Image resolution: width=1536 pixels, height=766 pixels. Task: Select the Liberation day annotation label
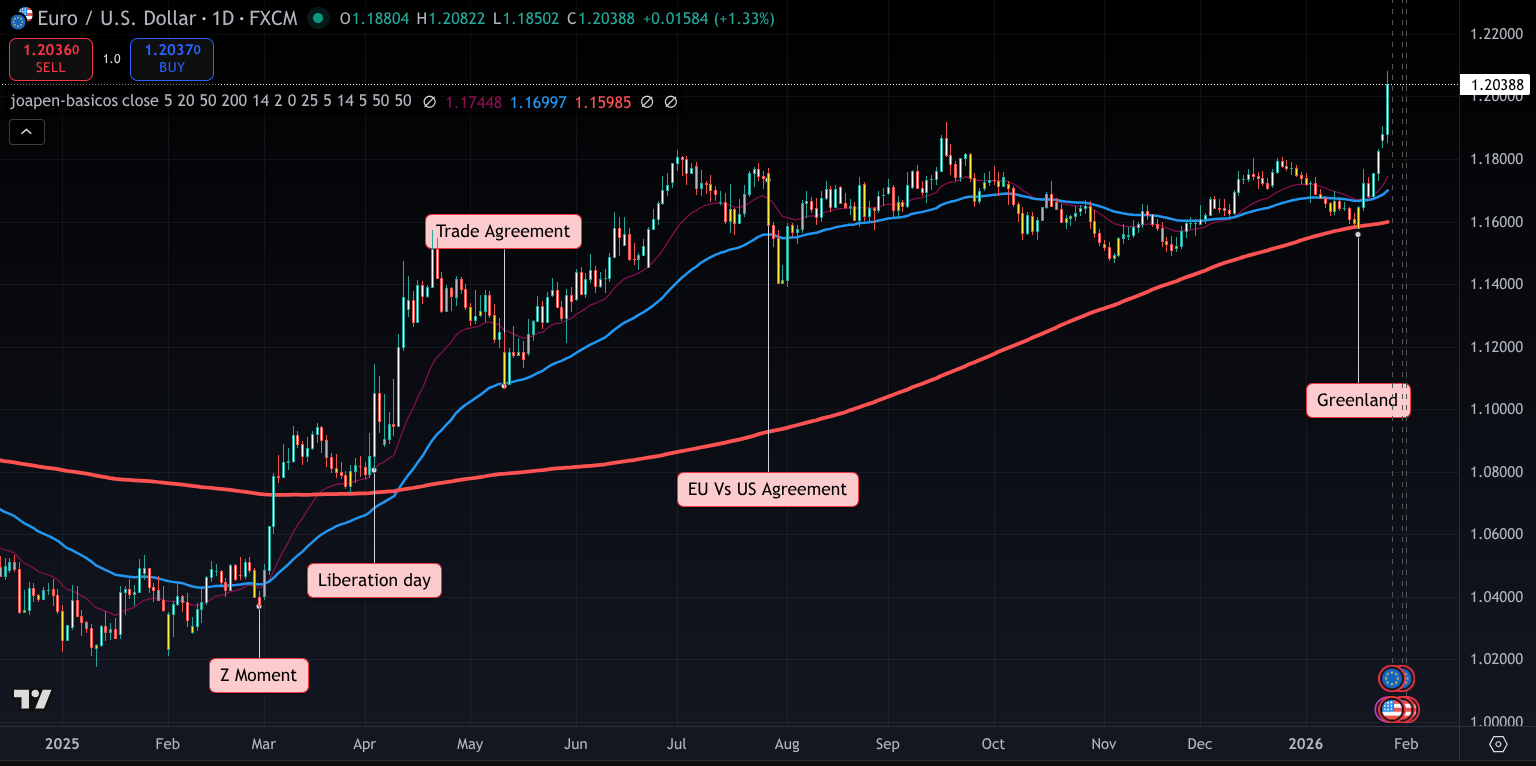coord(374,580)
